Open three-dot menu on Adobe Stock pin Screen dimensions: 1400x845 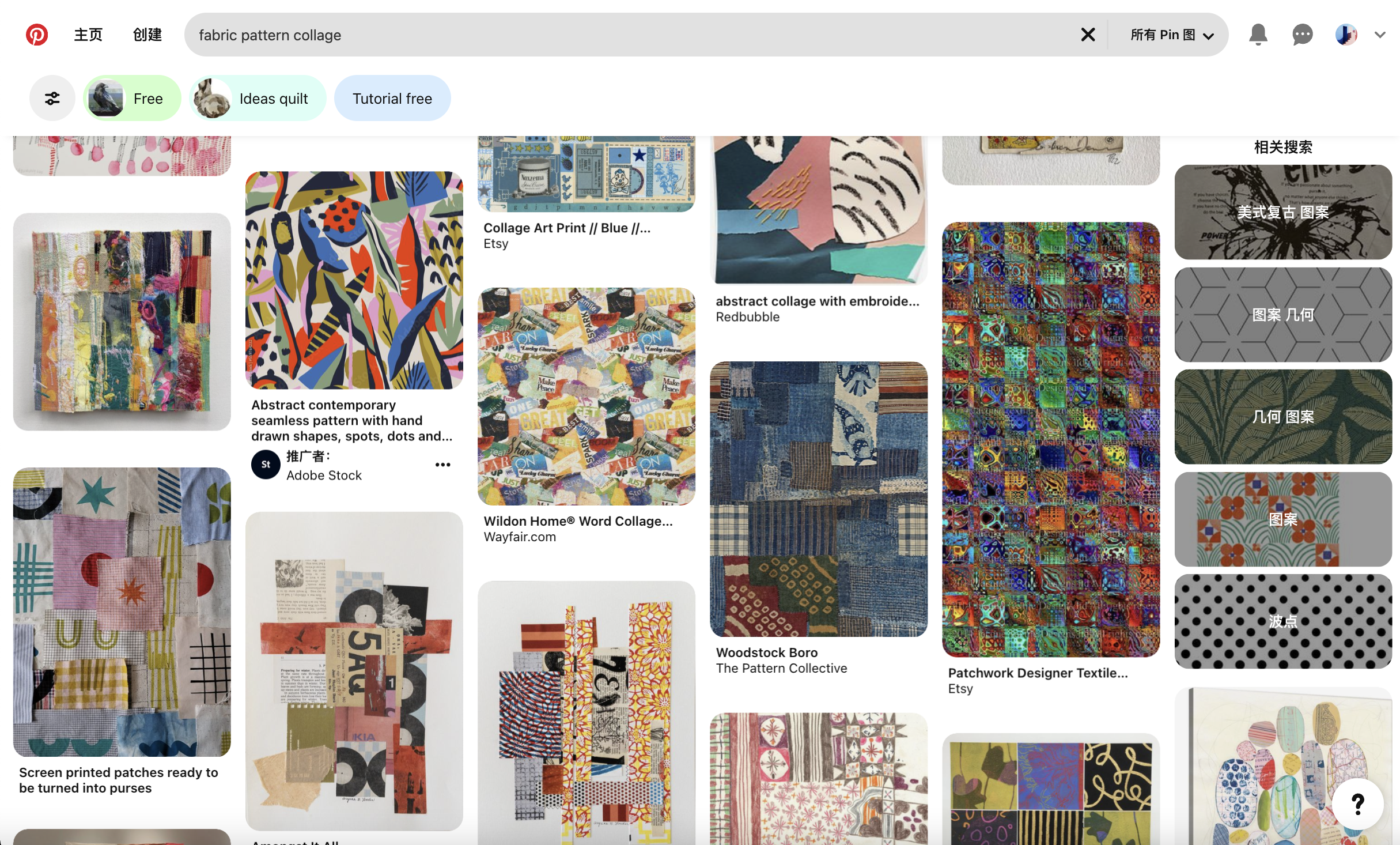[x=442, y=465]
